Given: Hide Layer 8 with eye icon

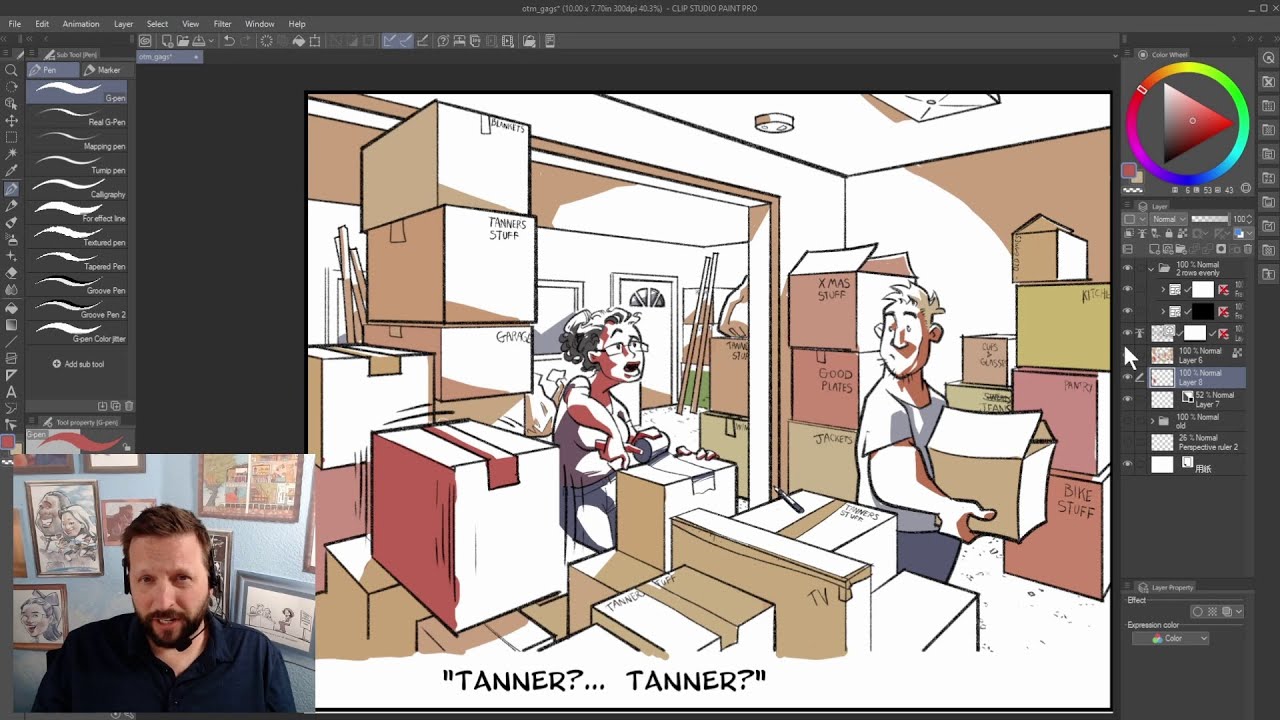Looking at the screenshot, I should [1128, 377].
